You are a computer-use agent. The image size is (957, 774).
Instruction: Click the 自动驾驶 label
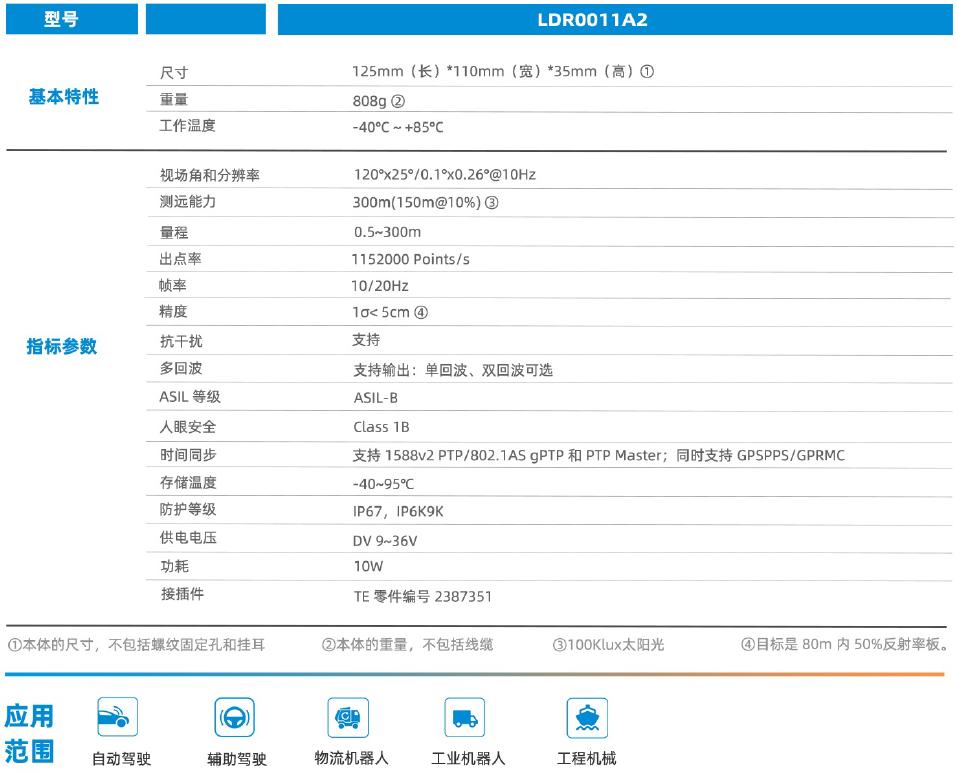[121, 759]
